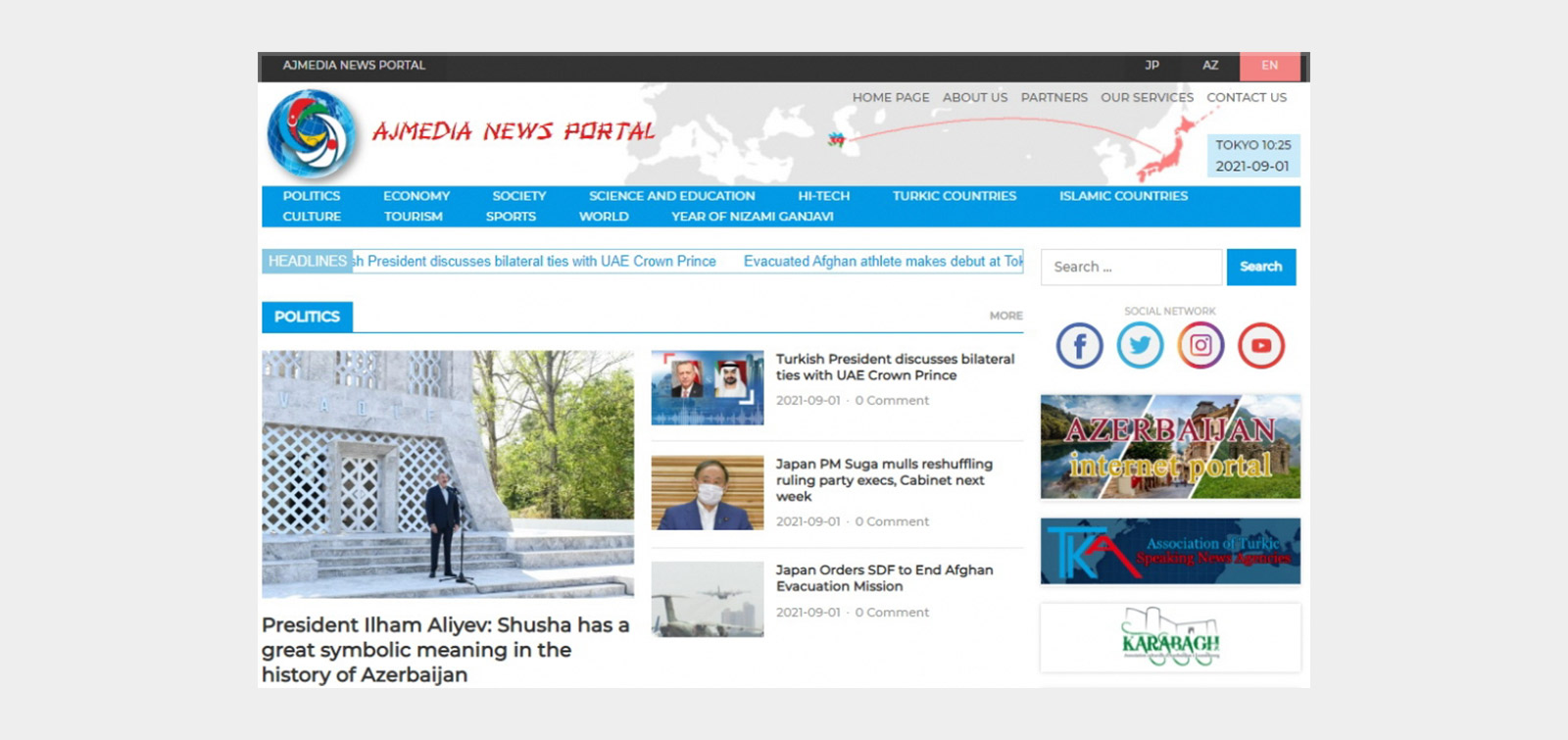Click the Search input field
Screen dimensions: 1568x740
1132,267
